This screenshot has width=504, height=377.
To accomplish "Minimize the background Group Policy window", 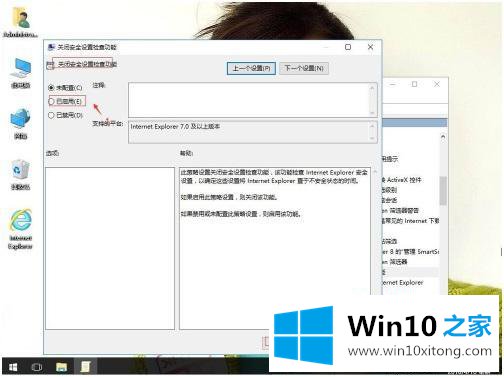I will [x=393, y=84].
